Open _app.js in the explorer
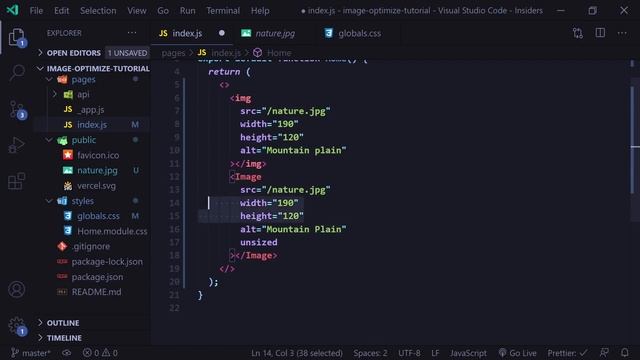Screen dimensions: 640x360 click(91, 109)
